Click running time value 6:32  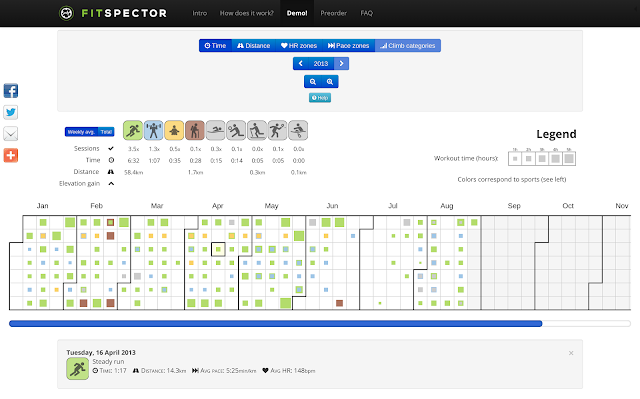[x=133, y=161]
